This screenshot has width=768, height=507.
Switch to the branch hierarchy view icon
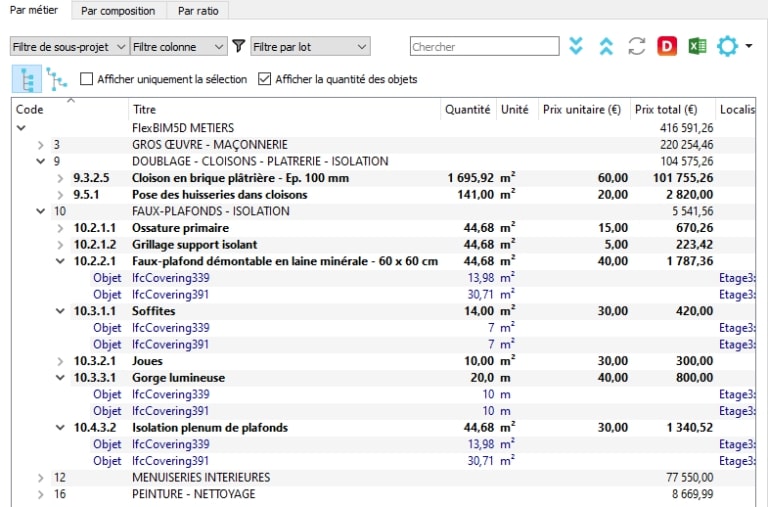(x=57, y=79)
